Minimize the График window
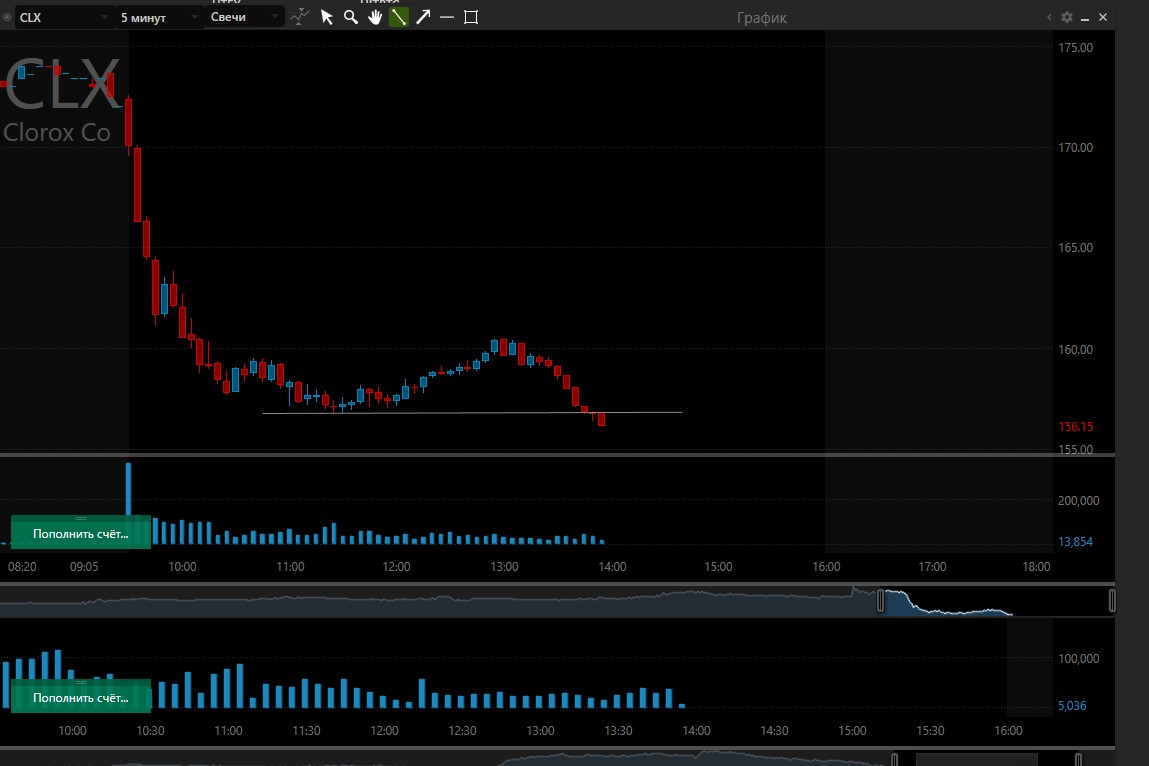The image size is (1149, 766). point(1085,18)
